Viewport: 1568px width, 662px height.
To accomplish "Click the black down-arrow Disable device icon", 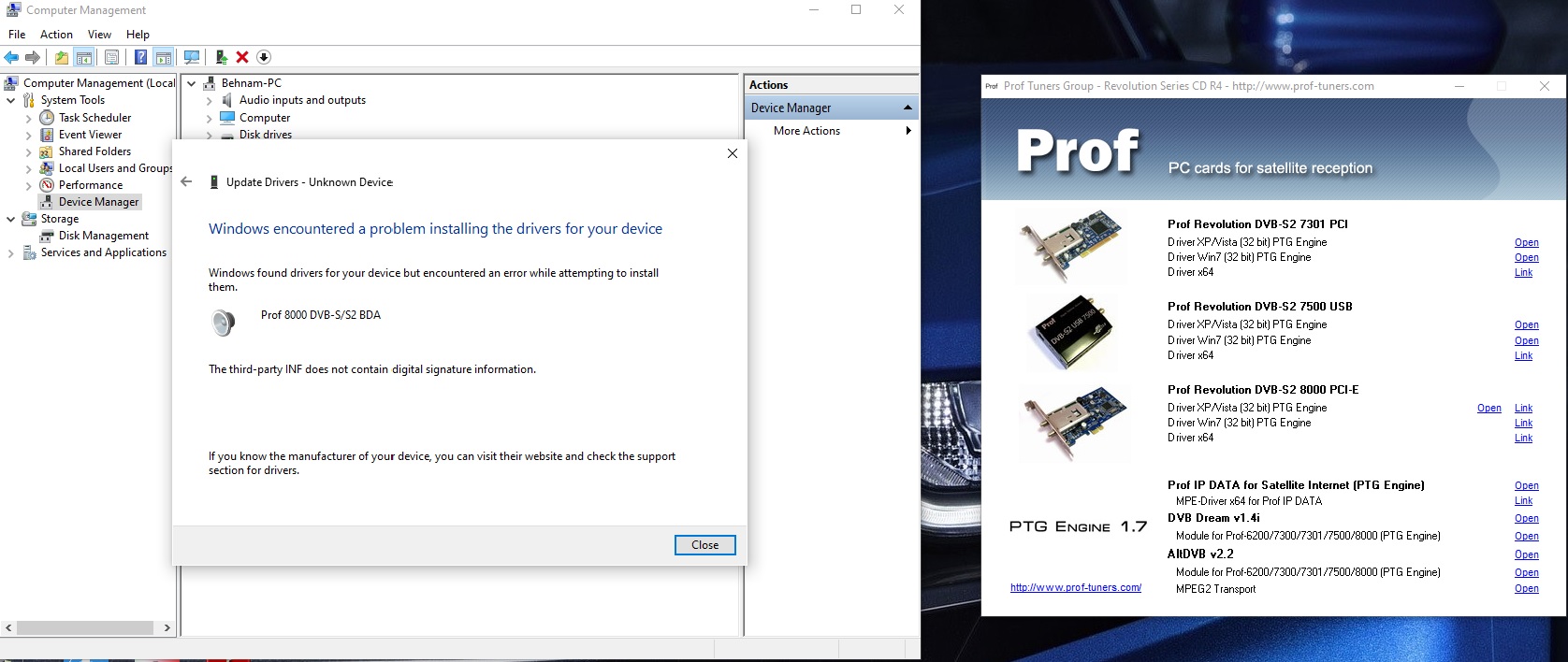I will pos(264,58).
